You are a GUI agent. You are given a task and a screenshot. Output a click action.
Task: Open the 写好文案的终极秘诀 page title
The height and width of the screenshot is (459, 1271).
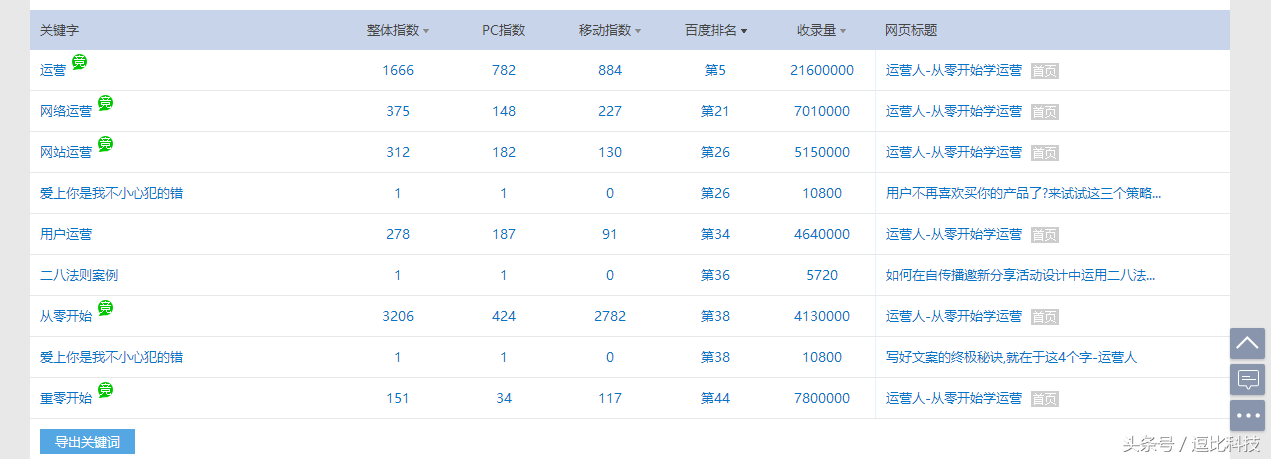tap(1012, 358)
